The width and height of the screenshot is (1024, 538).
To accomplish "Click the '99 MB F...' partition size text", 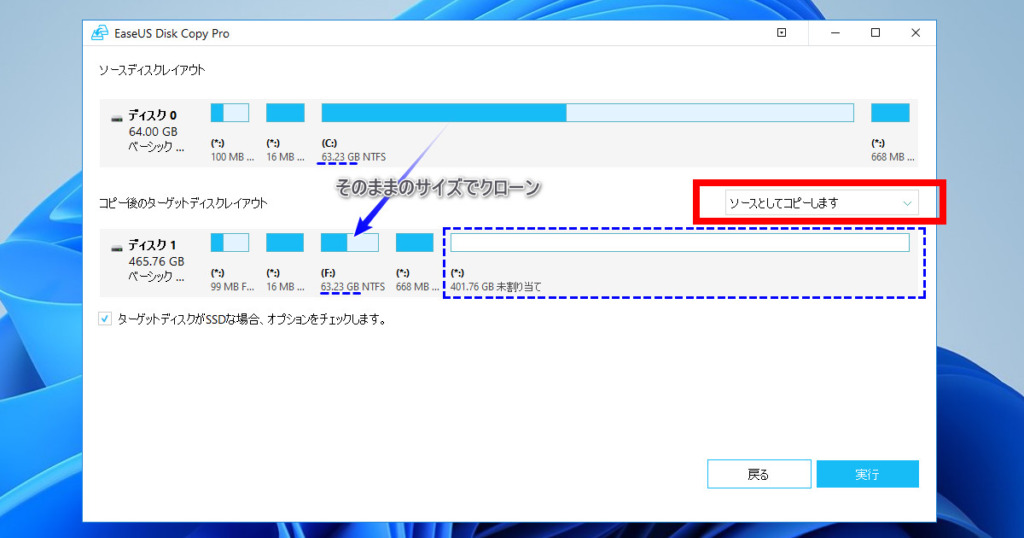I will (x=232, y=287).
